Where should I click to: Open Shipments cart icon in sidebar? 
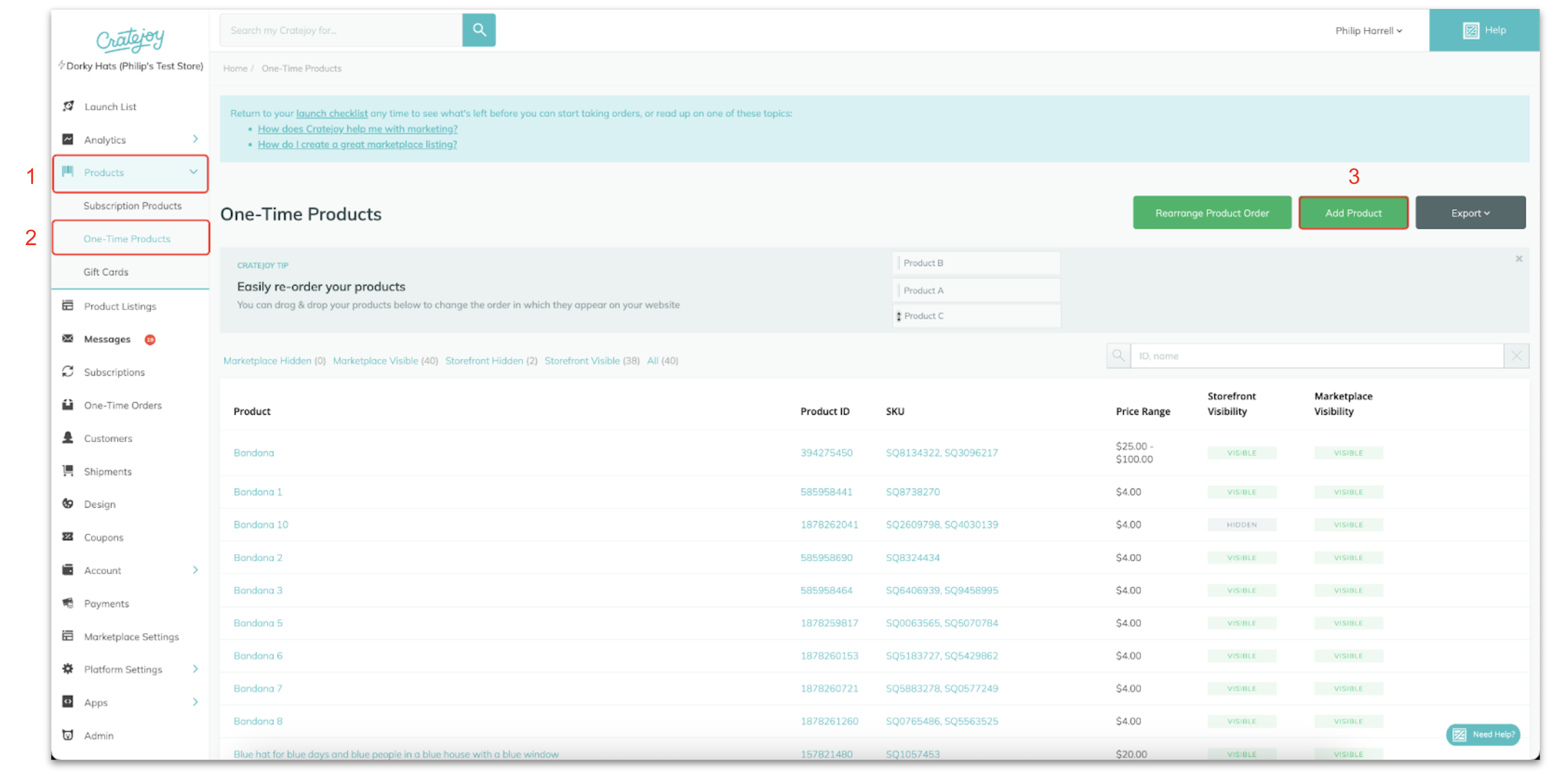(68, 471)
